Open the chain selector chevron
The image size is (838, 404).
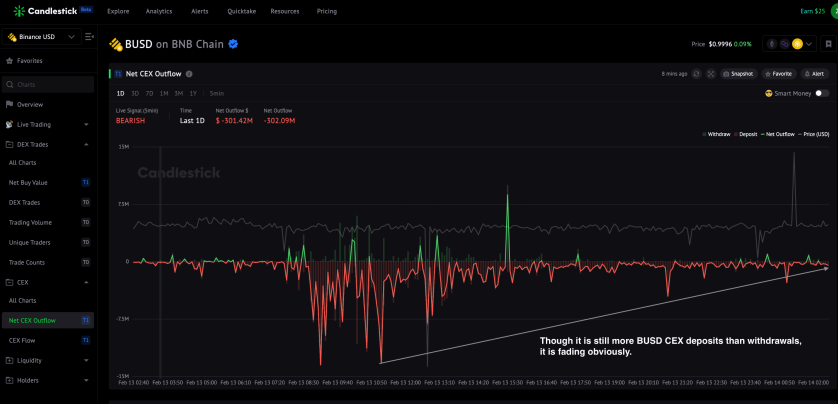[809, 44]
